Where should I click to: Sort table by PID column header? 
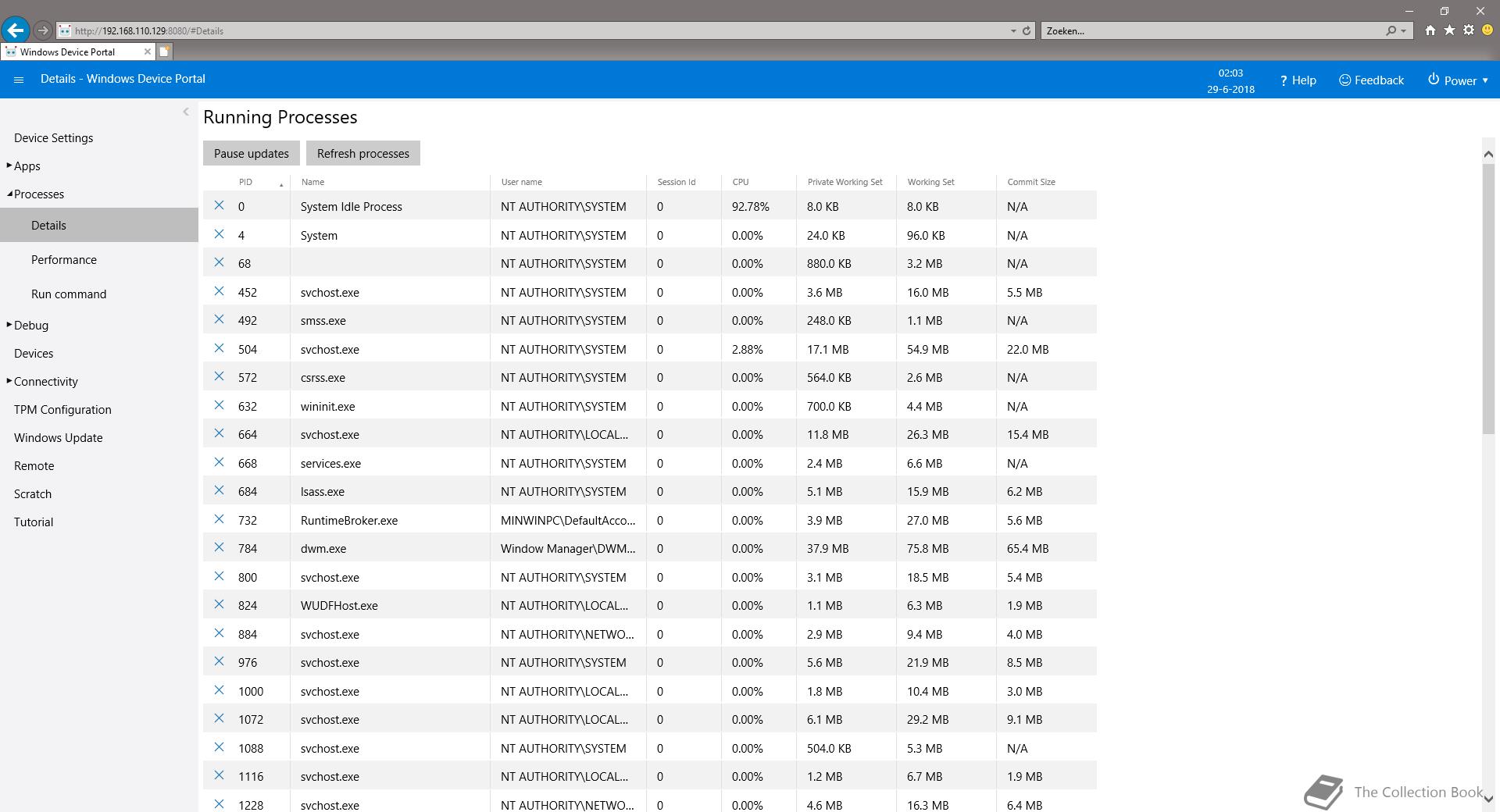[x=245, y=182]
